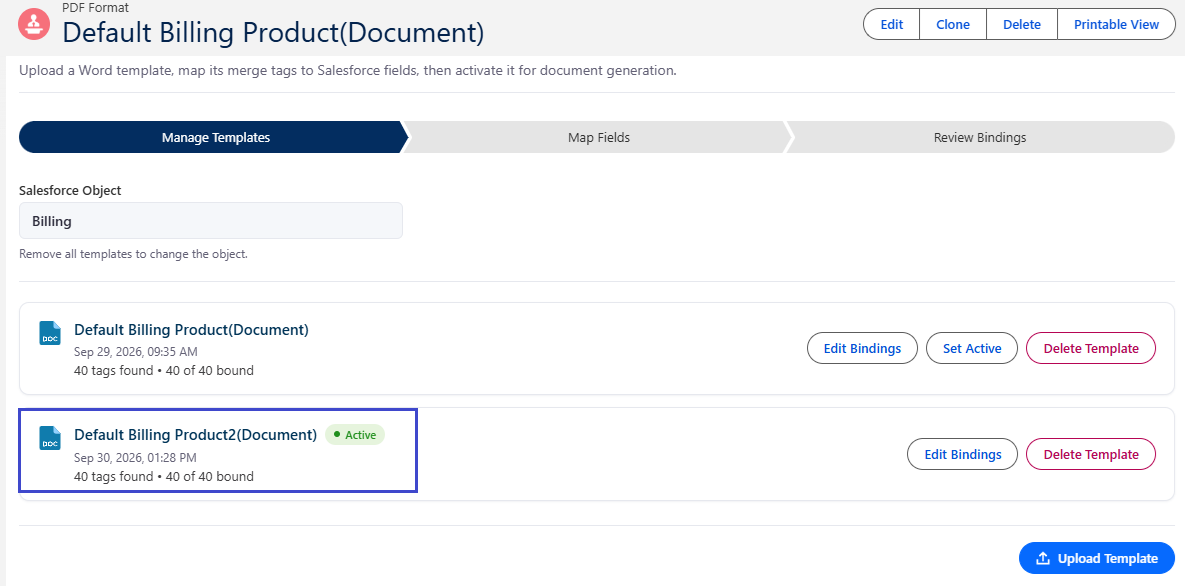Switch to the Manage Templates step
1185x586 pixels.
coord(215,138)
